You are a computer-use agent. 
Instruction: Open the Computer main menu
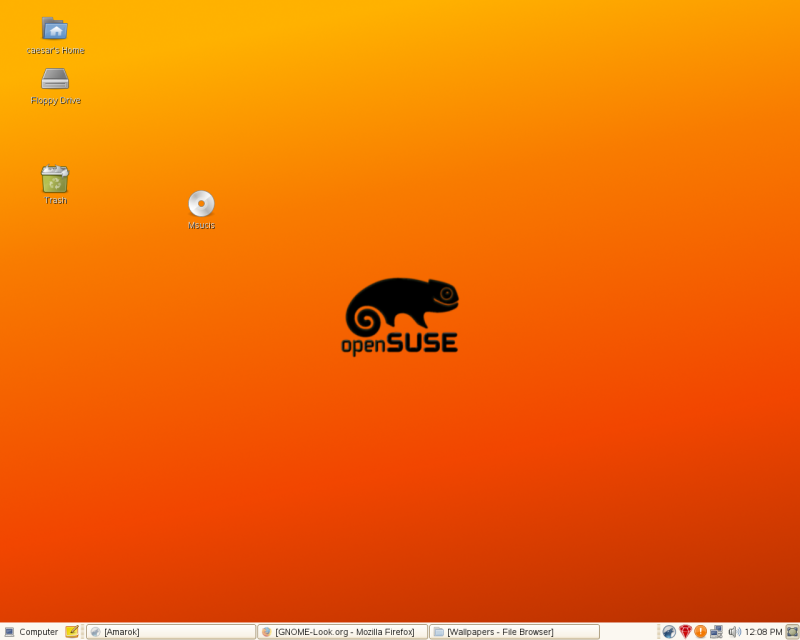[31, 632]
